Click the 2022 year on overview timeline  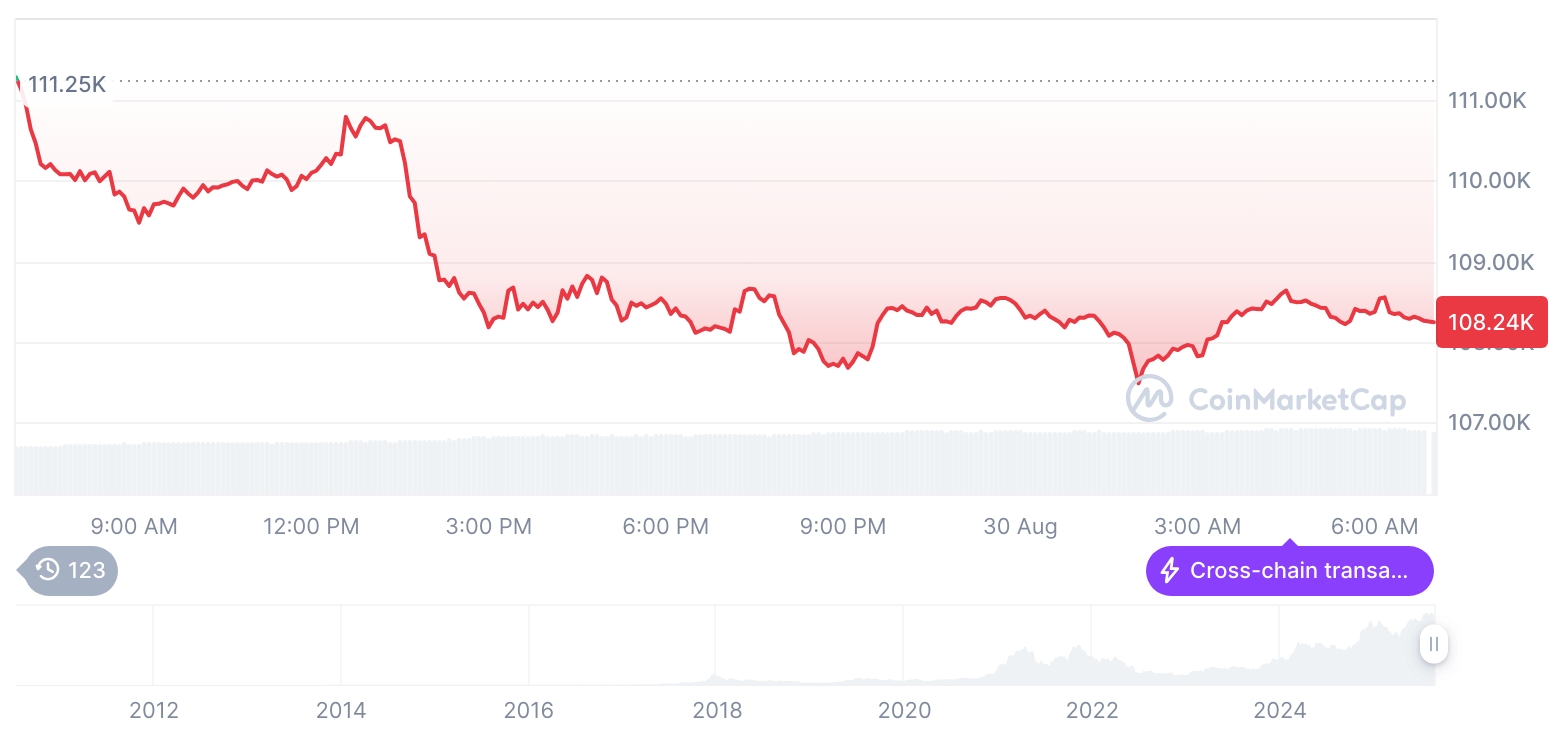1092,711
